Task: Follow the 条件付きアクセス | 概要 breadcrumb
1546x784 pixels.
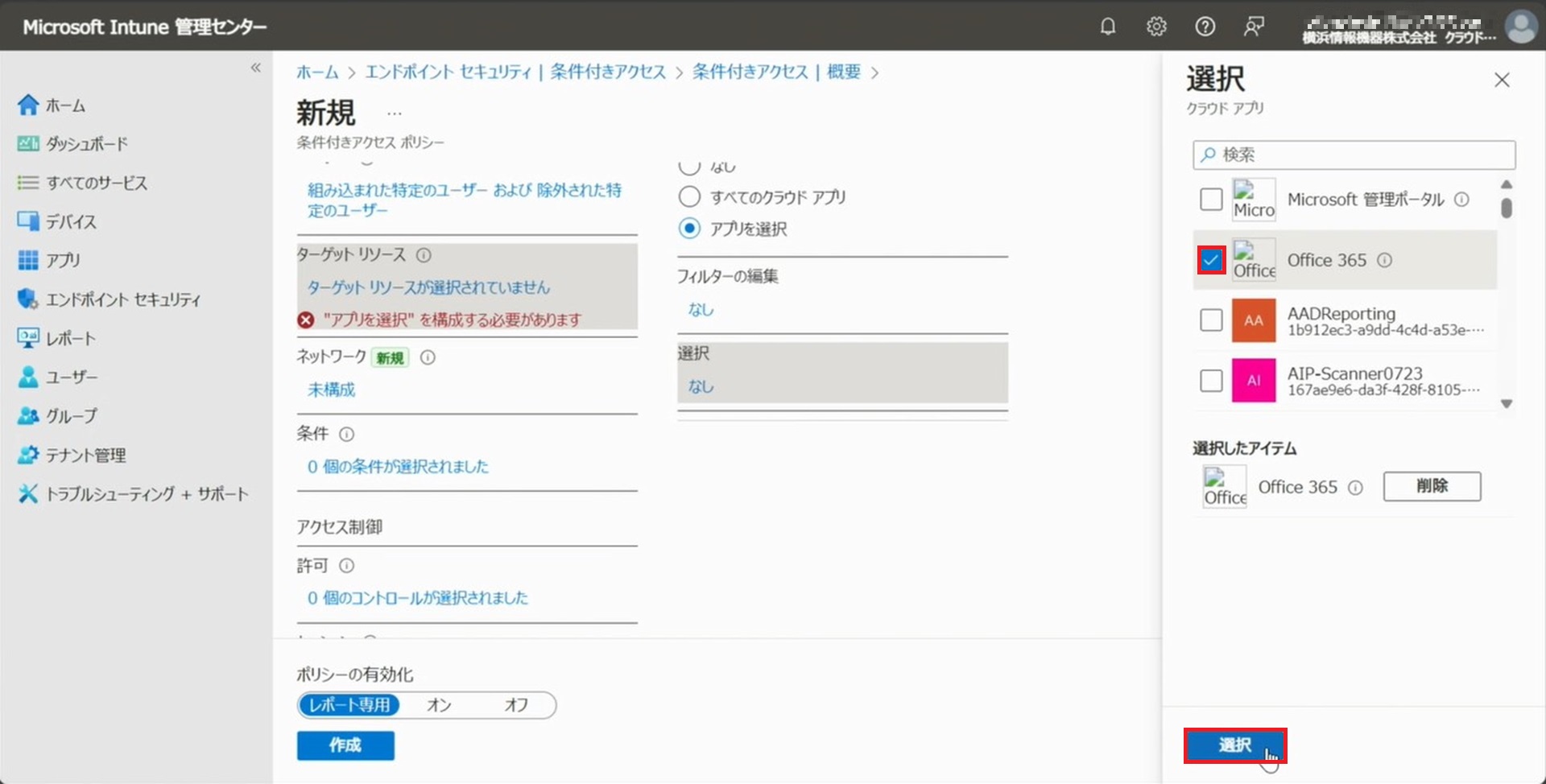Action: tap(776, 72)
